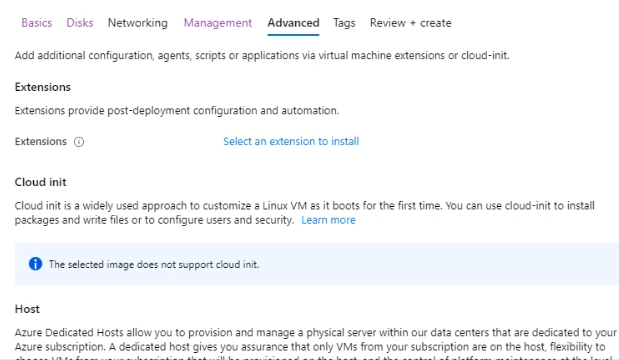This screenshot has height=360, width=619.
Task: Click the bold Extensions section heading
Action: pyautogui.click(x=43, y=87)
